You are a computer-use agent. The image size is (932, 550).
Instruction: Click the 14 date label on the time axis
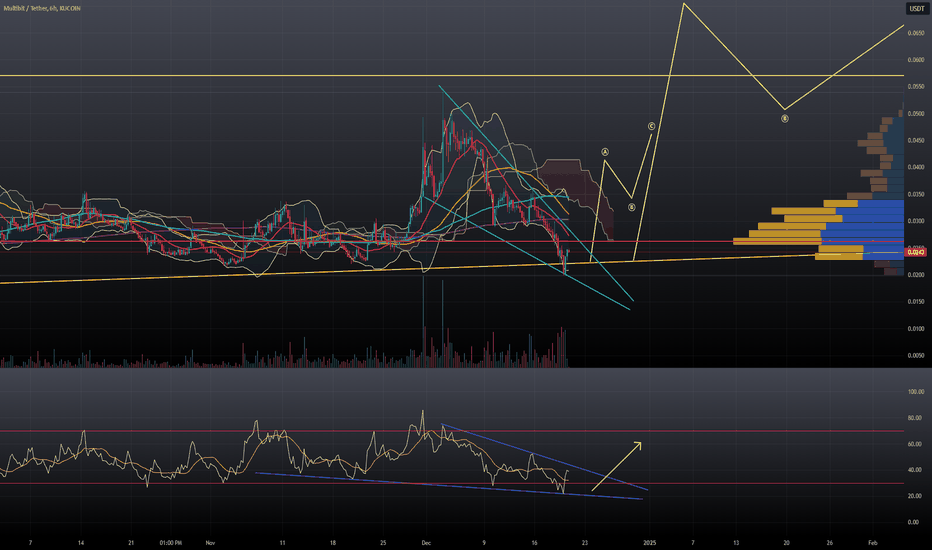point(81,543)
